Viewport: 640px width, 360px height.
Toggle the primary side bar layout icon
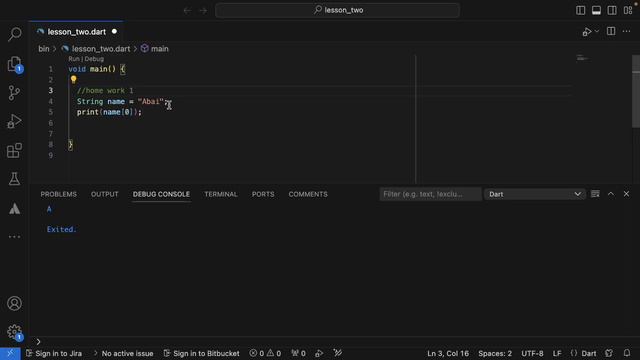pos(580,10)
